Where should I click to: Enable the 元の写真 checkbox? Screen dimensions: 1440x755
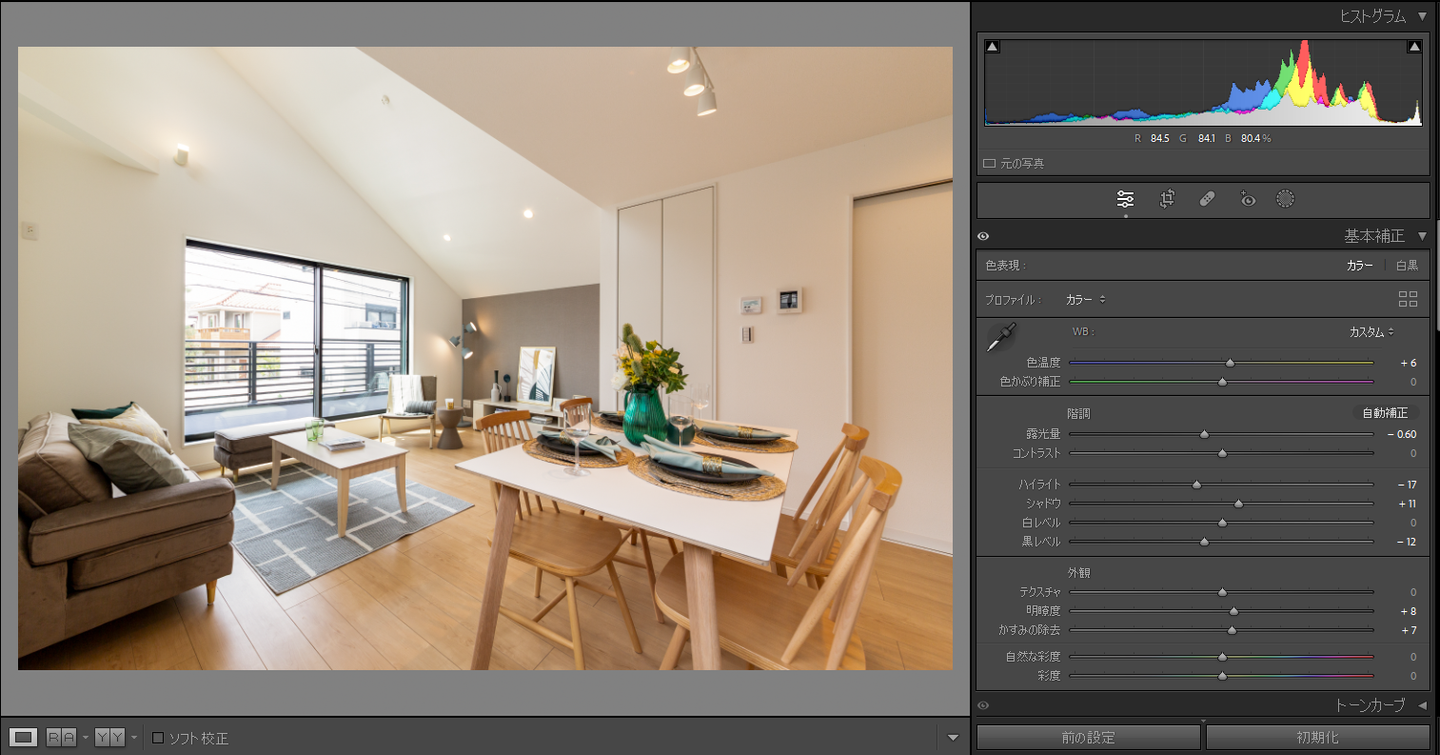click(x=989, y=163)
